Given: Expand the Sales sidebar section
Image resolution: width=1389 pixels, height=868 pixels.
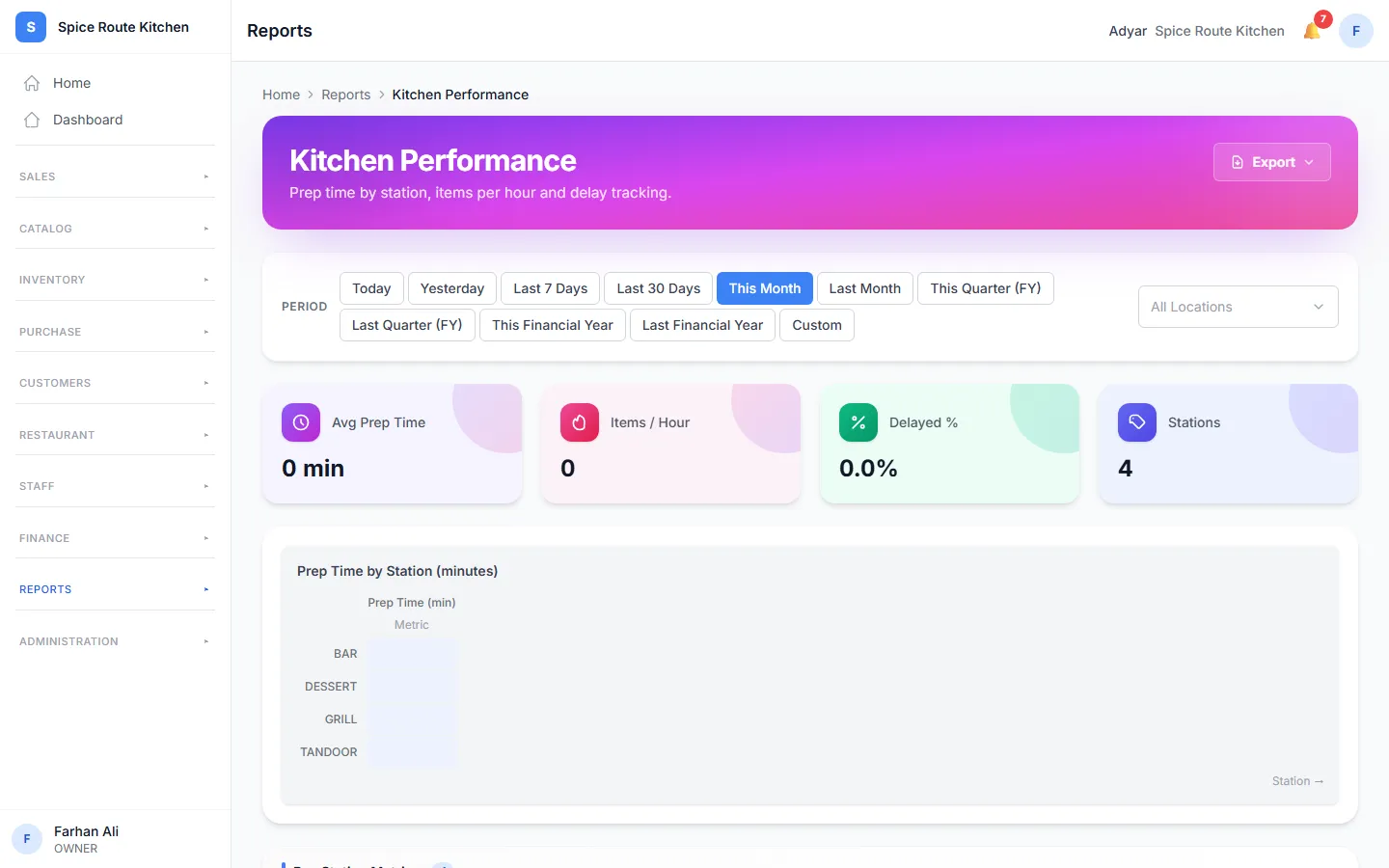Looking at the screenshot, I should (115, 176).
